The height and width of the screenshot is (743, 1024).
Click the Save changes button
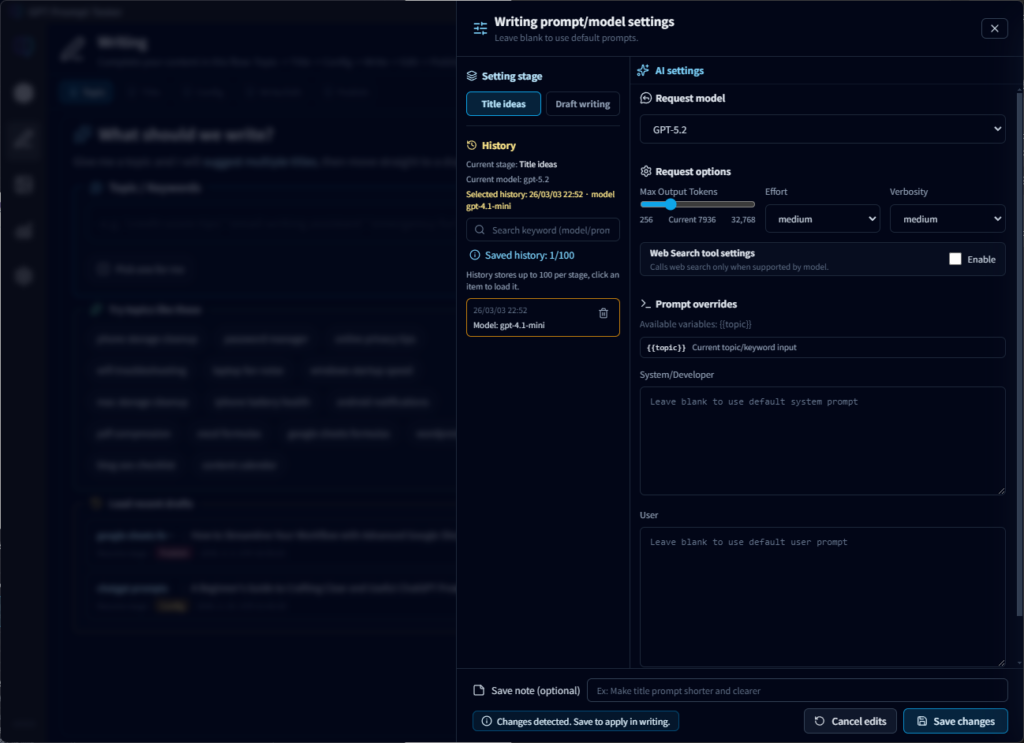(955, 721)
